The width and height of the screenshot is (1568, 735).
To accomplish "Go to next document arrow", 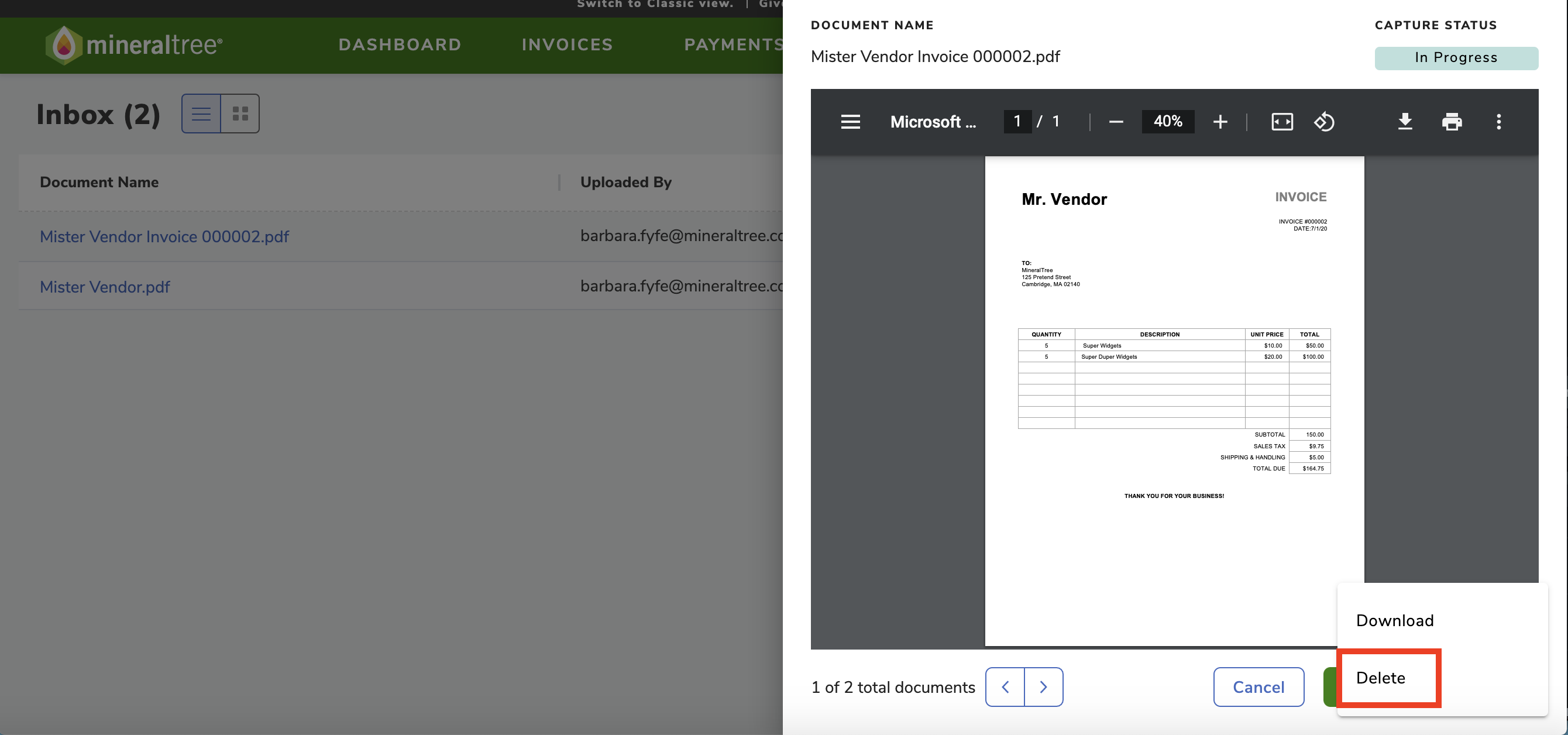I will point(1044,687).
